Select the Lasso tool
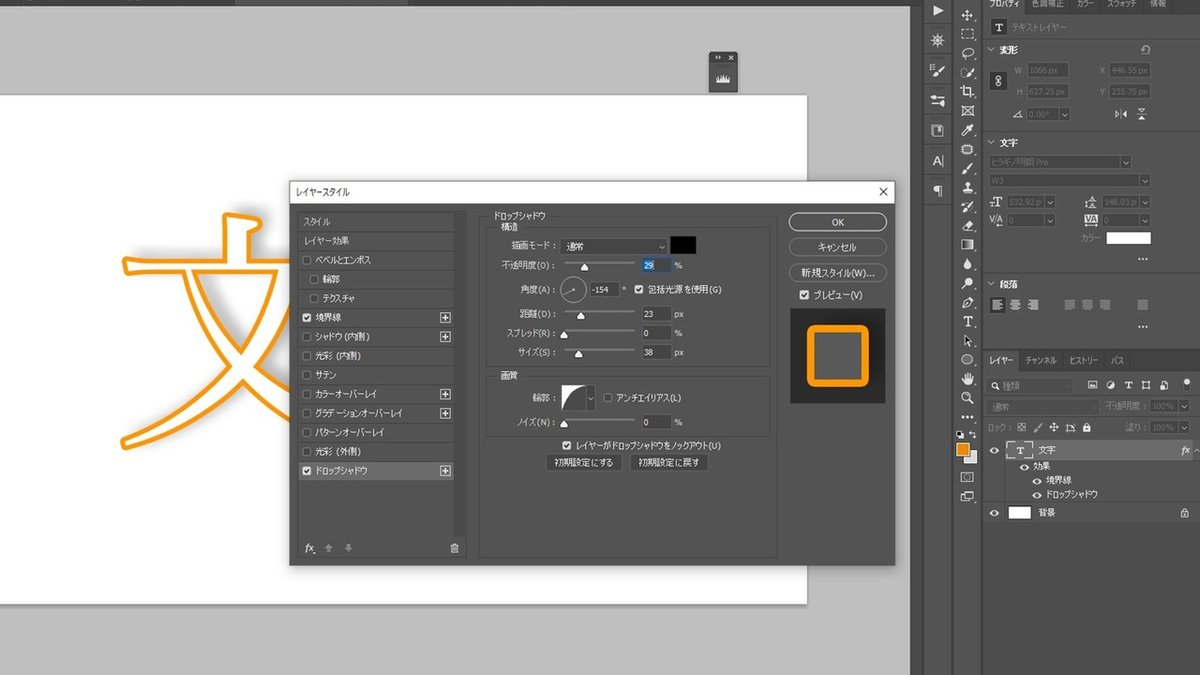 click(x=967, y=53)
